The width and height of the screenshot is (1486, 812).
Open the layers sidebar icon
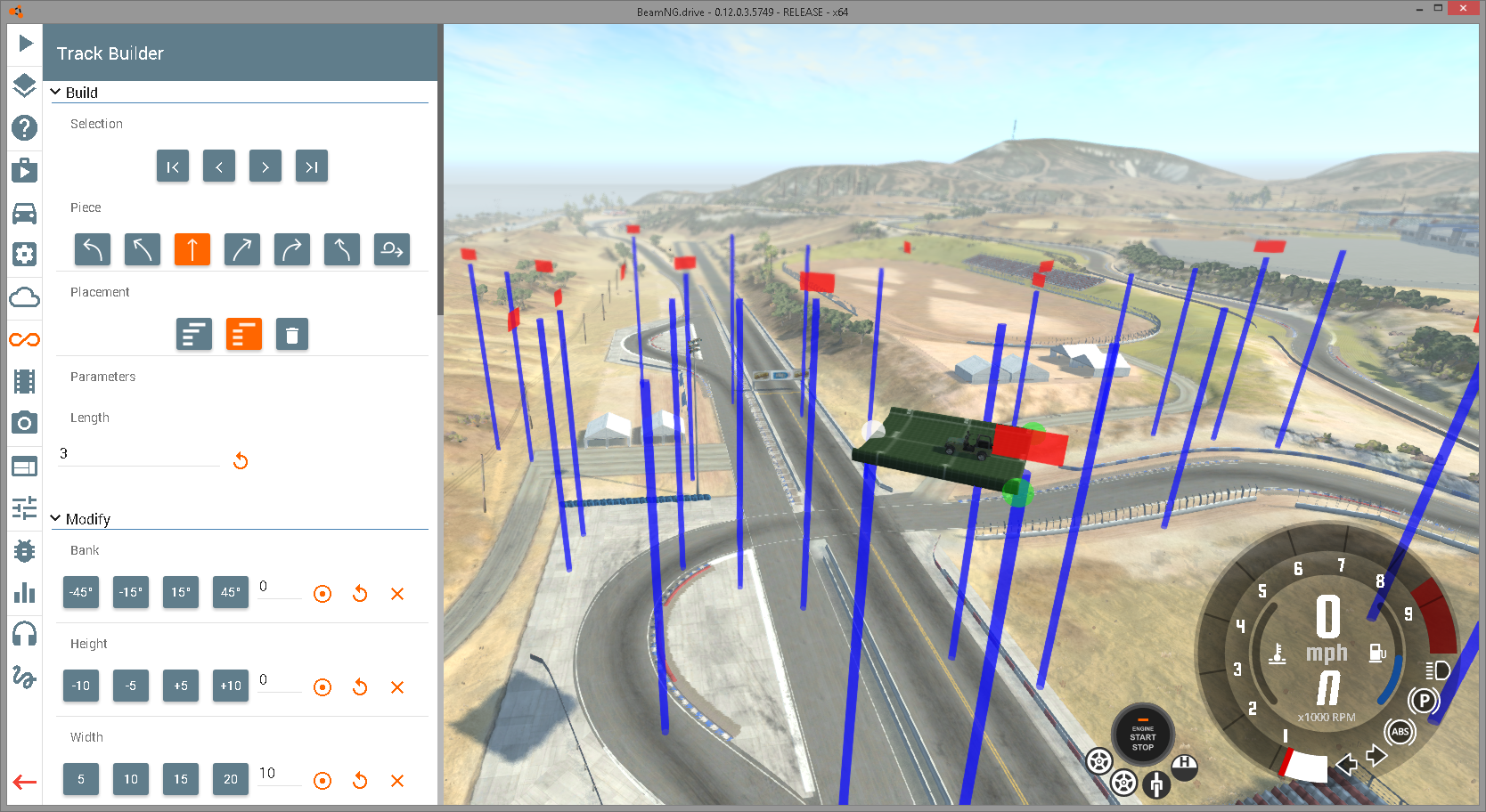(x=25, y=85)
